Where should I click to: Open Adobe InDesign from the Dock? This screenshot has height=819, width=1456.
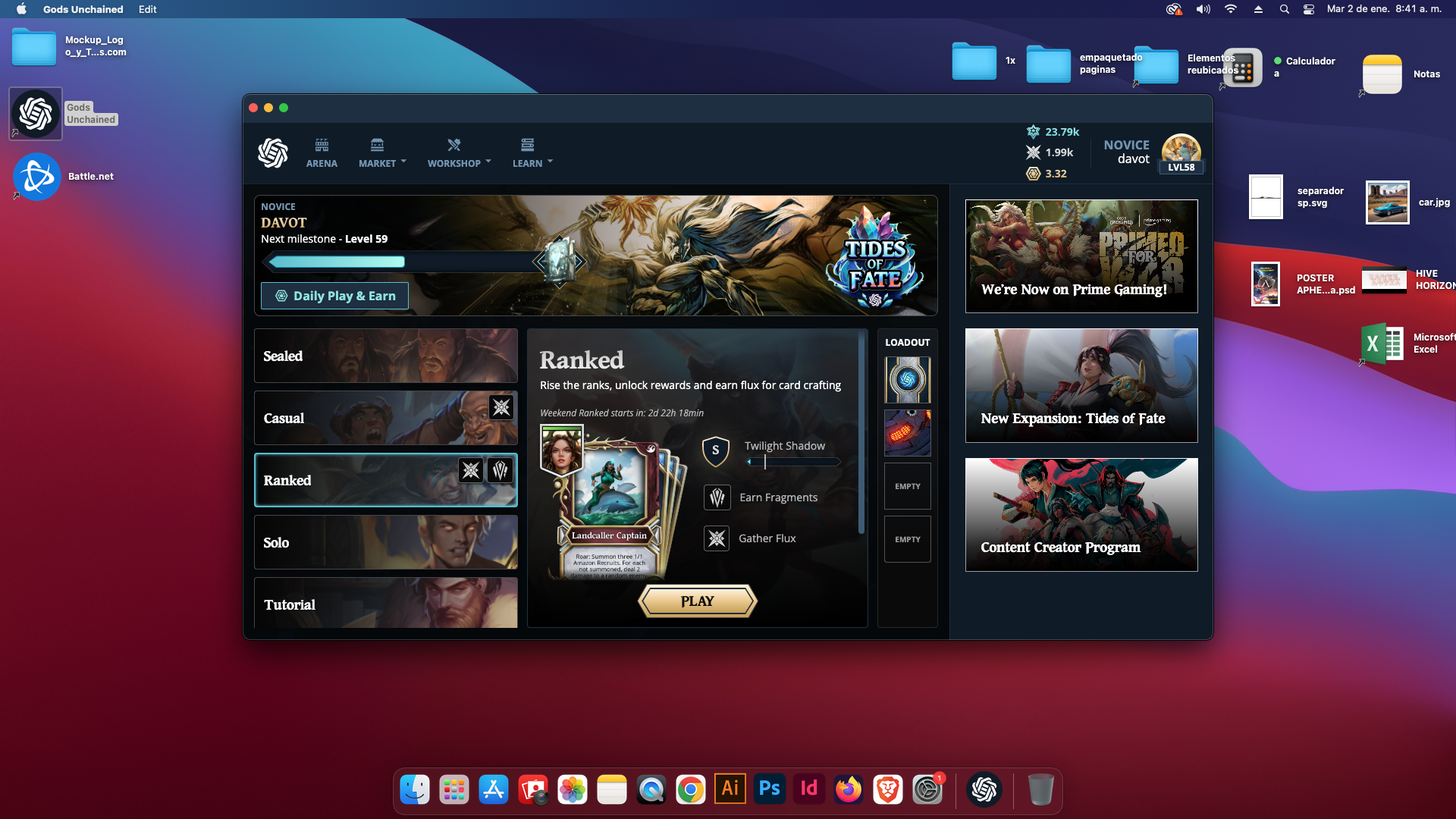click(x=809, y=789)
